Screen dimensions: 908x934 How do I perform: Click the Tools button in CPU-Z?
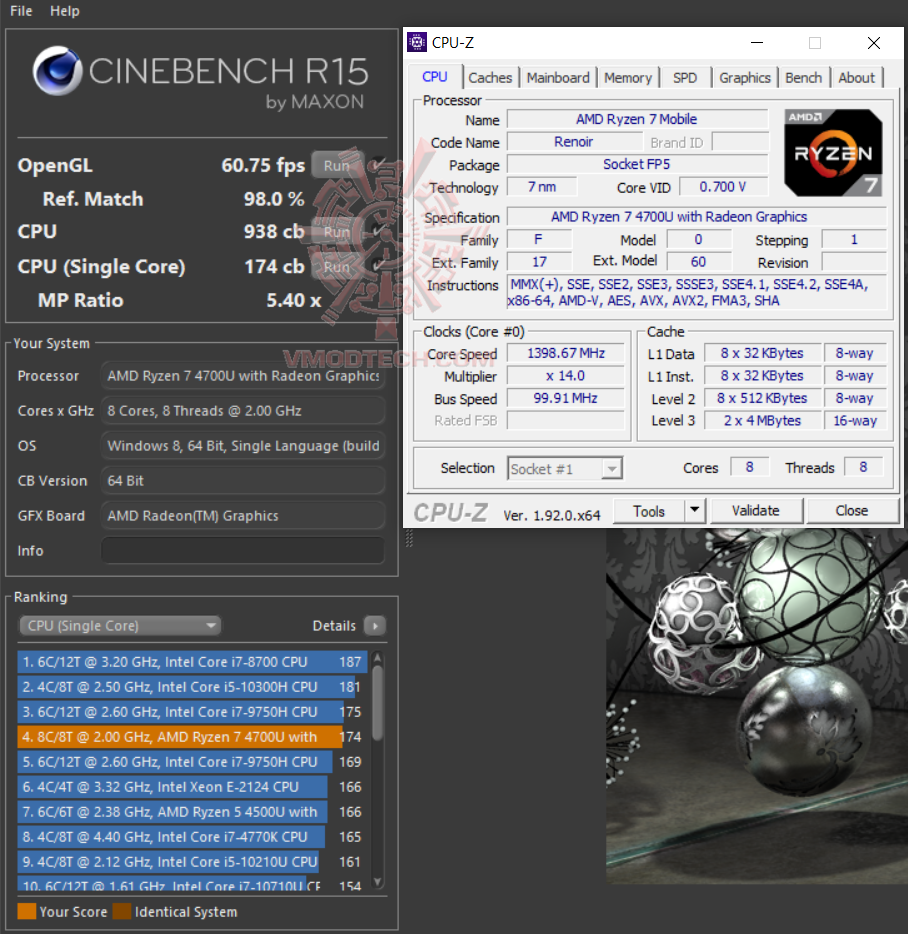649,510
